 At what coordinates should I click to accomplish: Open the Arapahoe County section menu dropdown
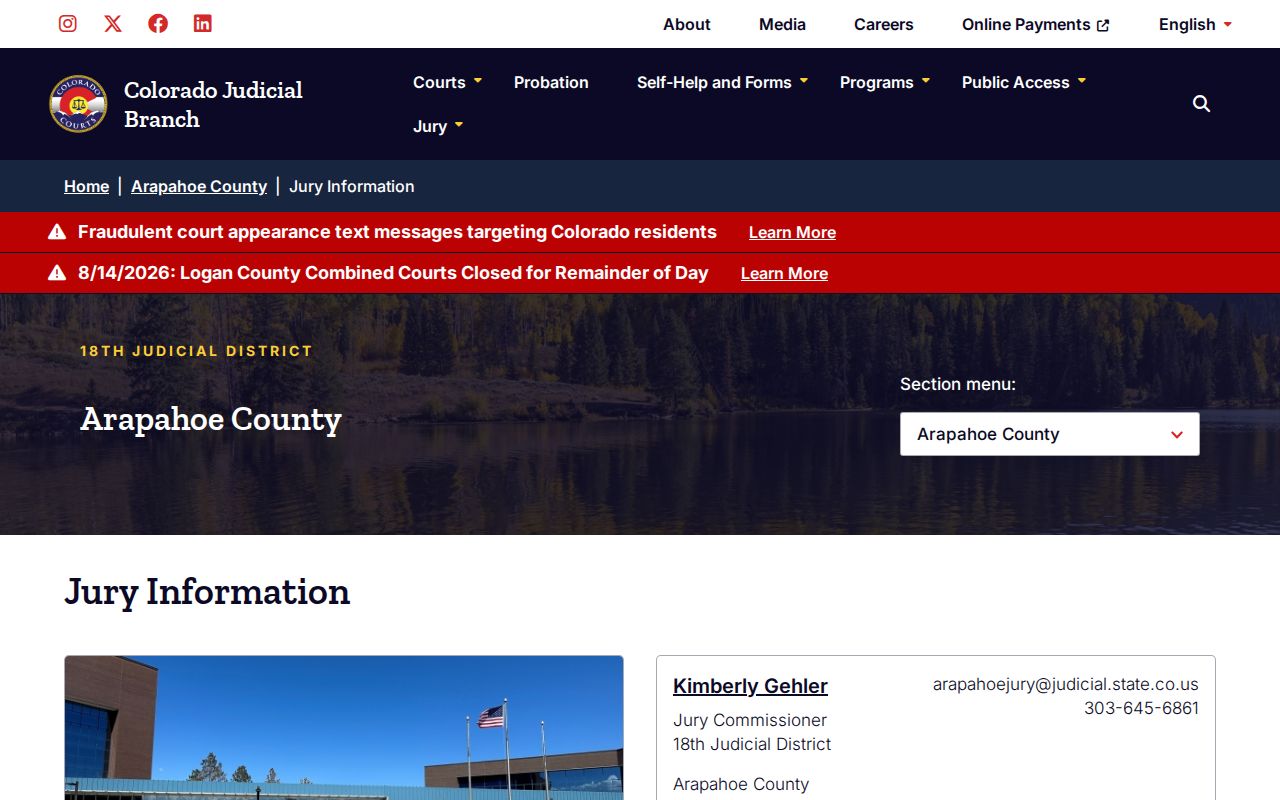coord(1050,434)
